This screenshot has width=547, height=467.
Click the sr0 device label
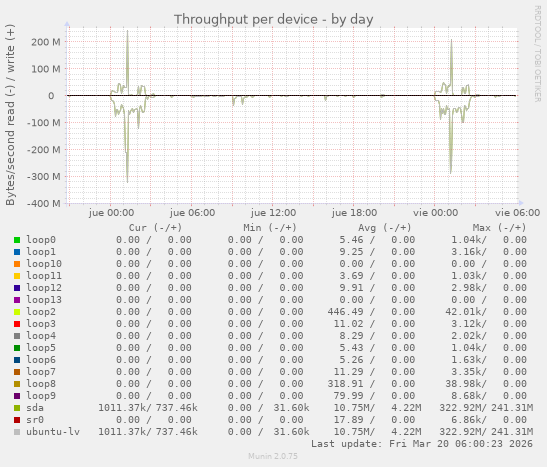(35, 420)
